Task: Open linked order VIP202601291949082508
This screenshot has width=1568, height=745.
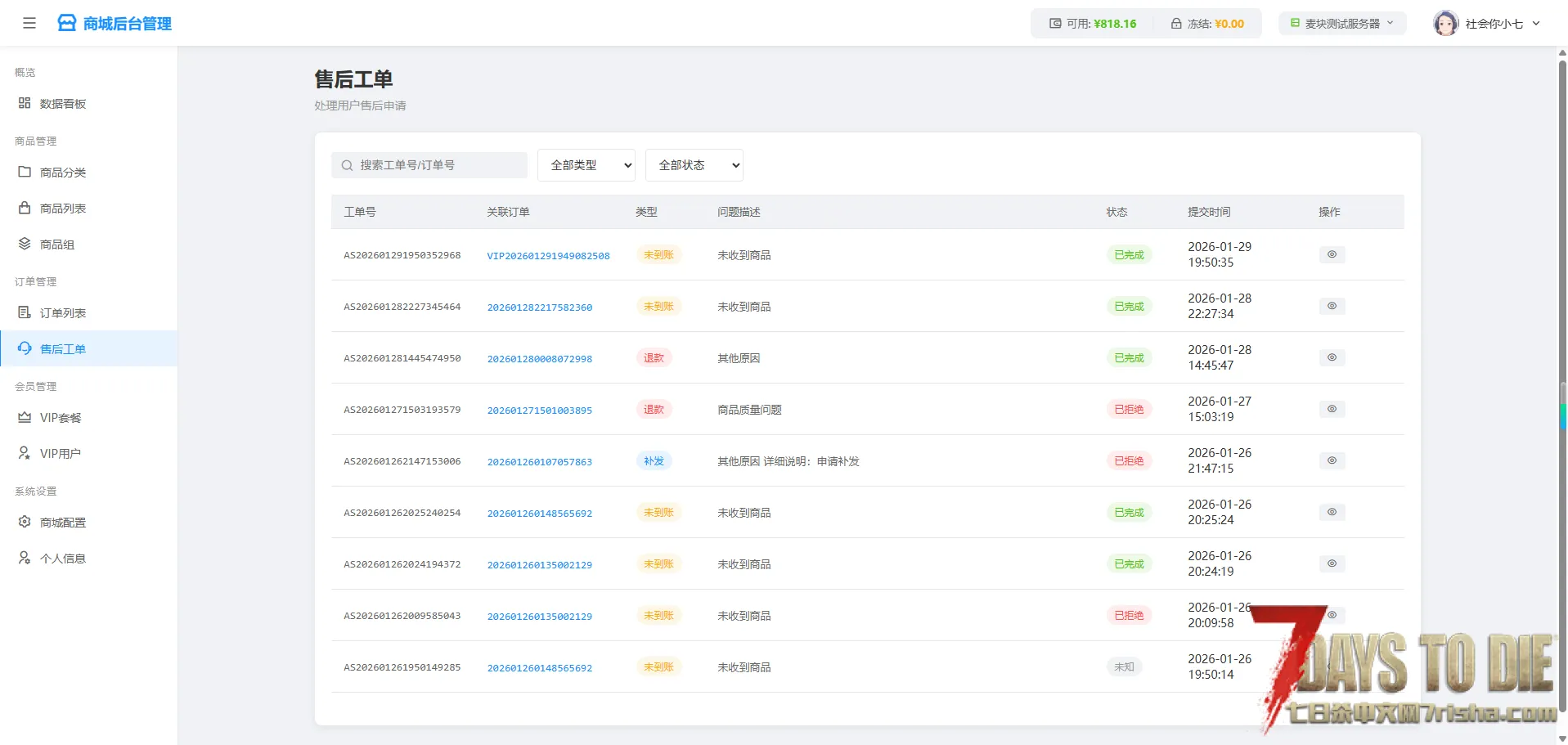Action: 548,256
